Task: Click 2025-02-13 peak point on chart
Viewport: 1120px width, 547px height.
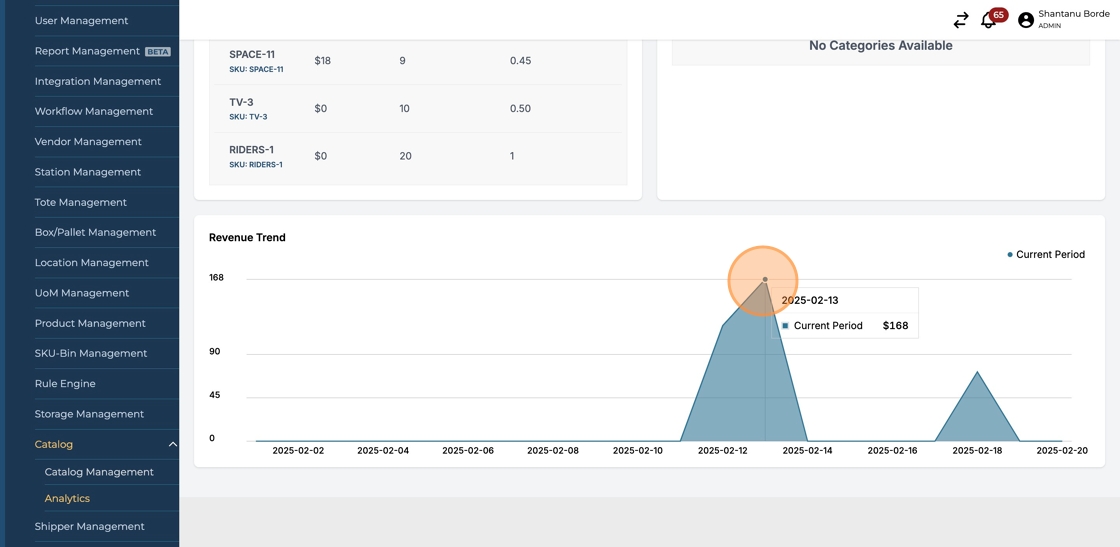Action: click(765, 280)
